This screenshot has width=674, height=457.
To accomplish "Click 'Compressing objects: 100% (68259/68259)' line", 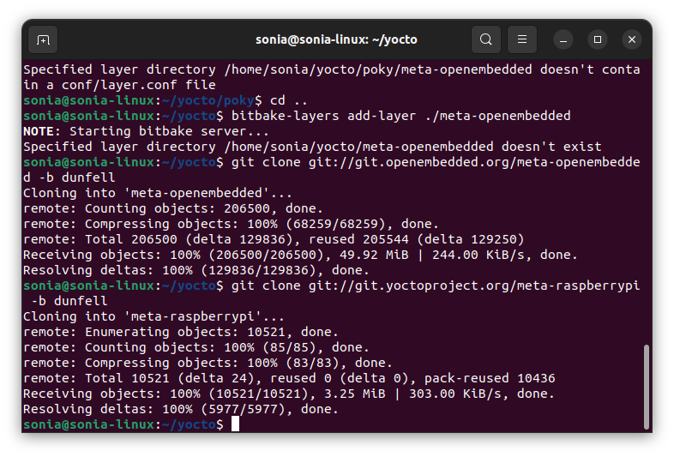I will (231, 224).
